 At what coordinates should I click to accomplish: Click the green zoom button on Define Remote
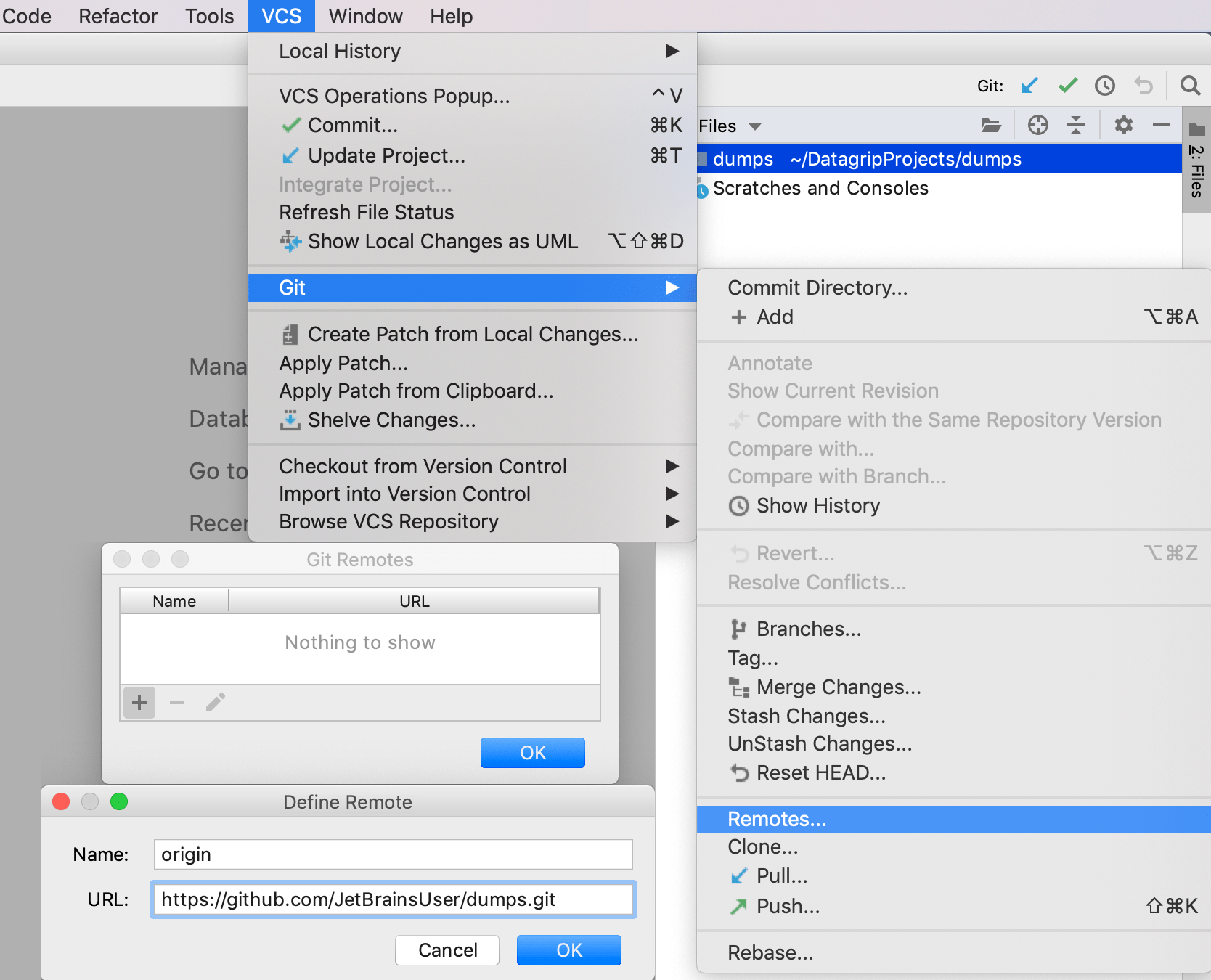tap(119, 801)
